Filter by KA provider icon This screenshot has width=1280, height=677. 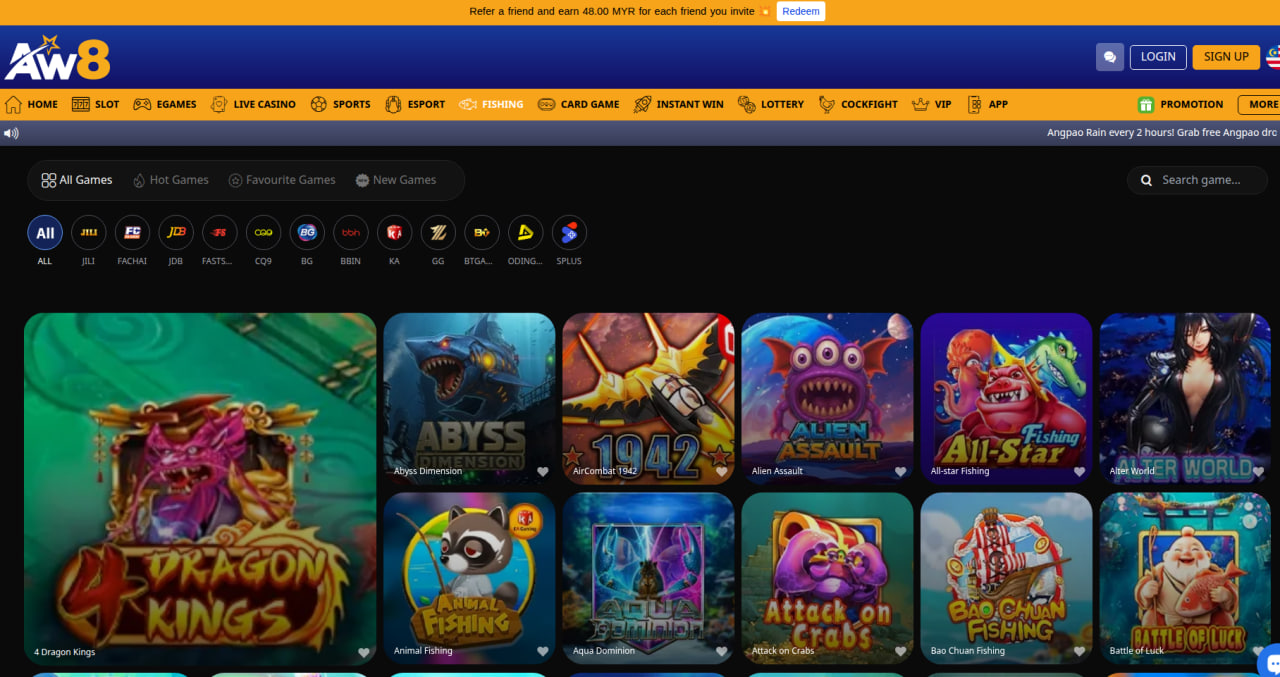coord(394,233)
